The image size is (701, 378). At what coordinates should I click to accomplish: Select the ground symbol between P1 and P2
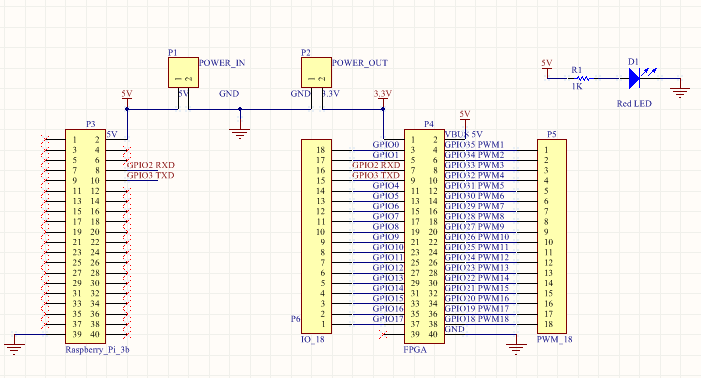pyautogui.click(x=240, y=133)
